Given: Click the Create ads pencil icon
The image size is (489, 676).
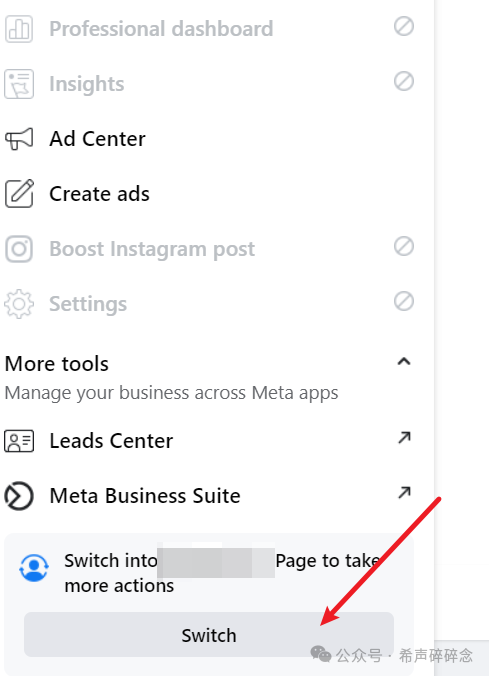Looking at the screenshot, I should (x=19, y=194).
